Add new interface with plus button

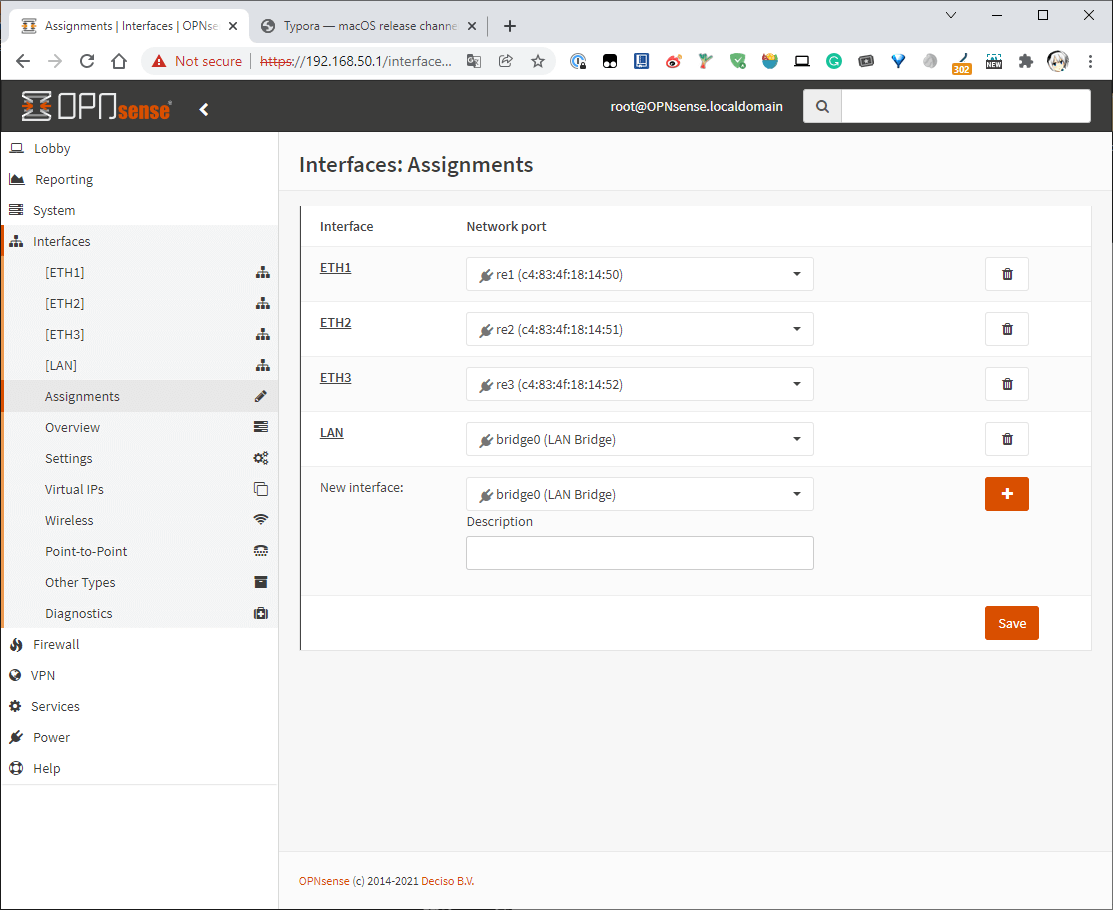coord(1006,494)
